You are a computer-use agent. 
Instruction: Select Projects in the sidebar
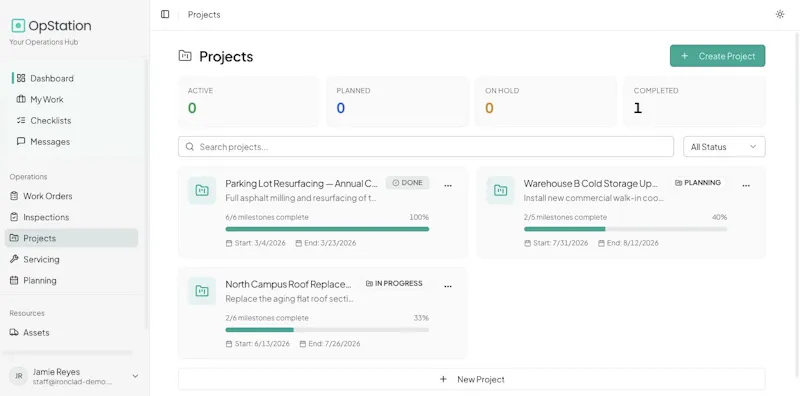(71, 238)
